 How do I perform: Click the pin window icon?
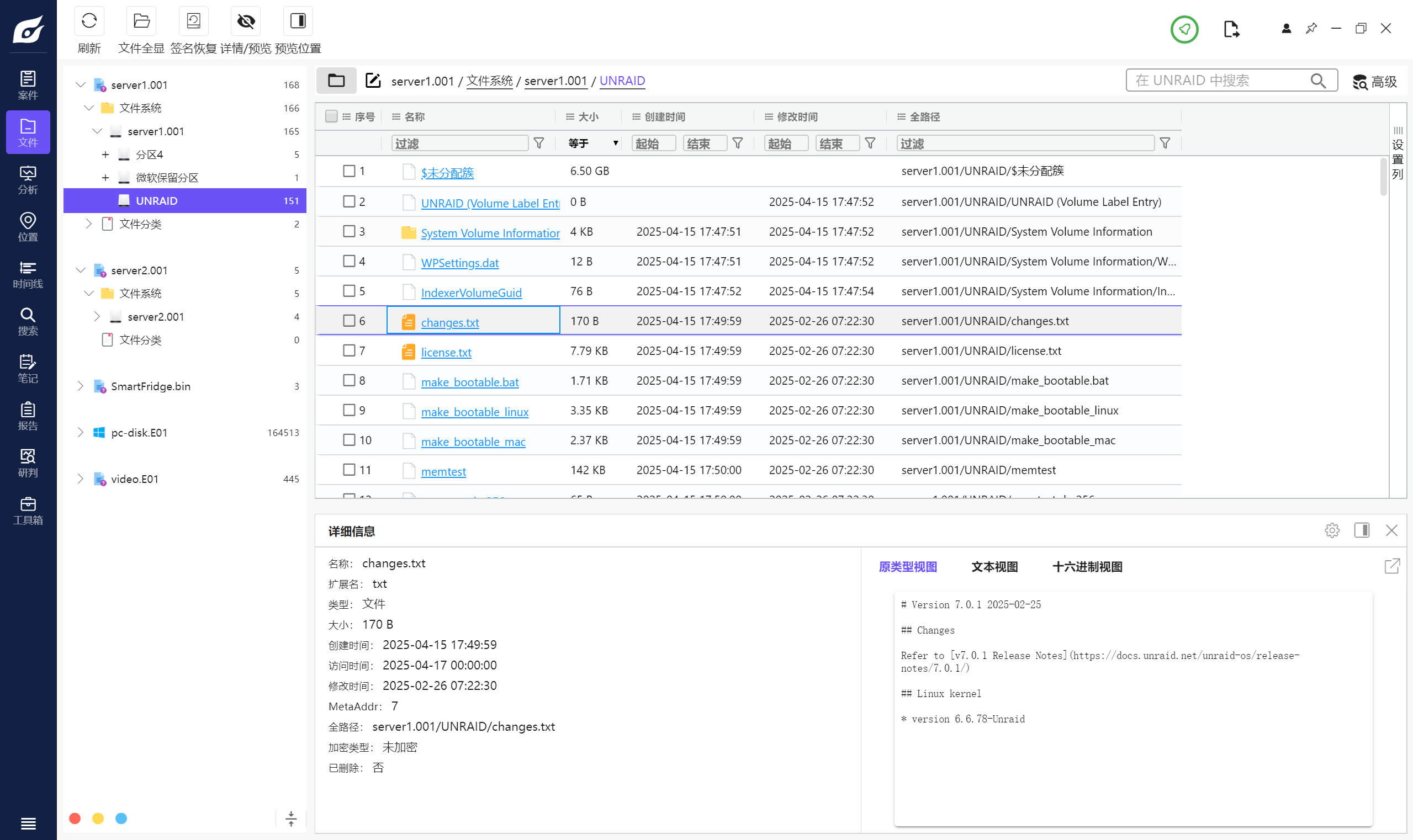click(x=1311, y=28)
